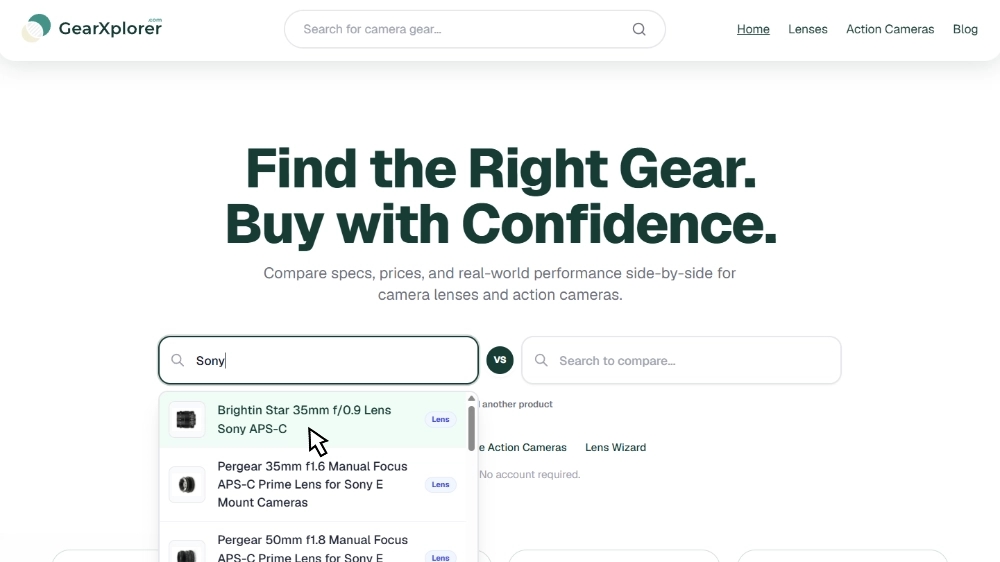Click the magnifier icon in top search bar
The height and width of the screenshot is (562, 1000).
point(639,29)
